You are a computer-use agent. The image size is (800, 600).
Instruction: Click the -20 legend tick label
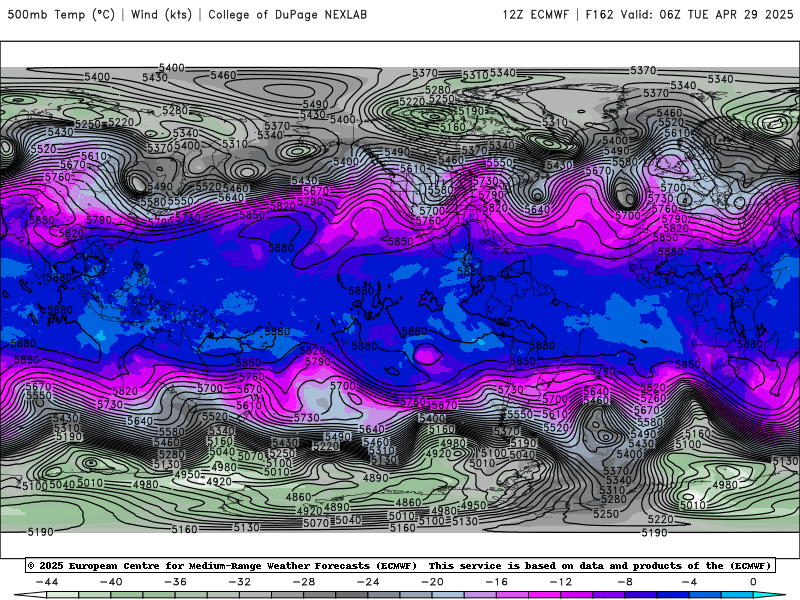point(433,582)
